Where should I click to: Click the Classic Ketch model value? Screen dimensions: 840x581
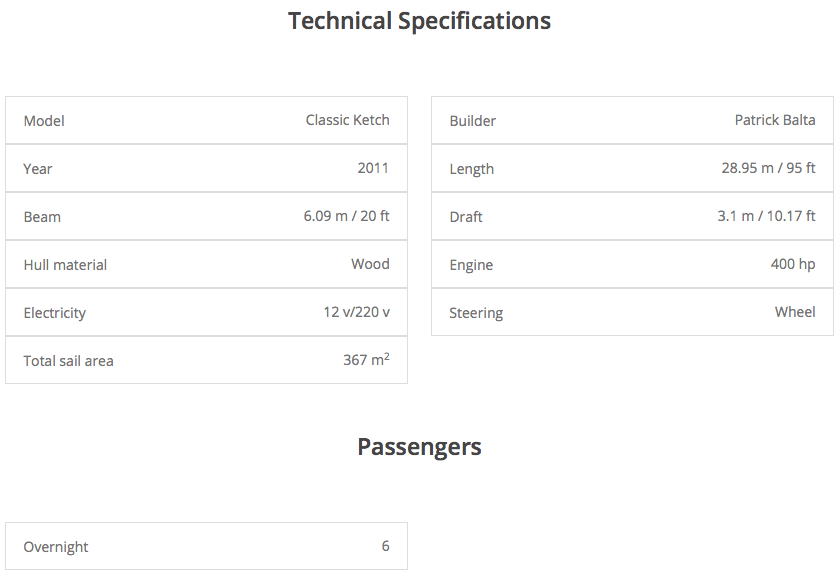[x=347, y=120]
